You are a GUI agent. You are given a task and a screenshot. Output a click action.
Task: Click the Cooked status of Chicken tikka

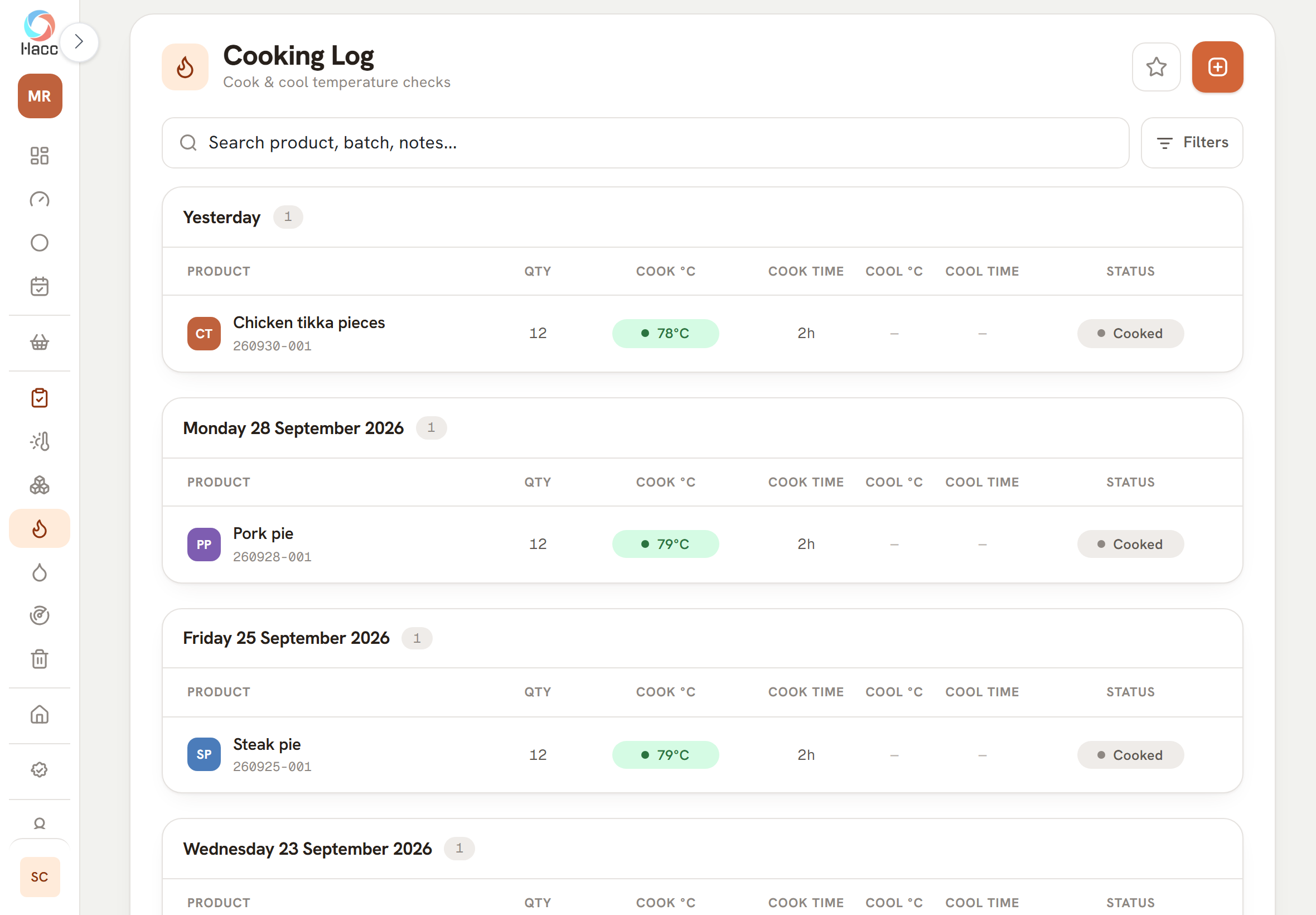point(1130,334)
